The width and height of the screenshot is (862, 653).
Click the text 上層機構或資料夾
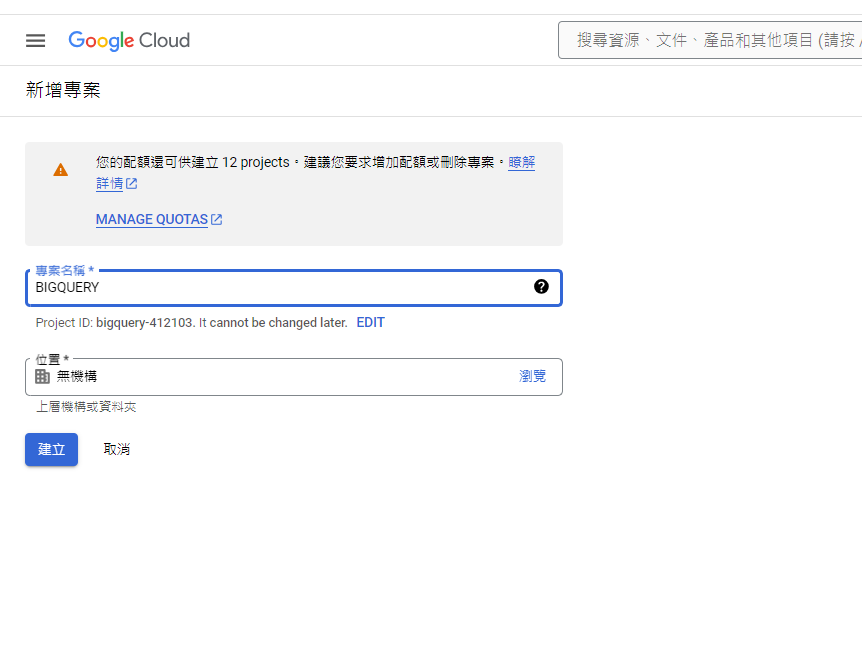[86, 407]
